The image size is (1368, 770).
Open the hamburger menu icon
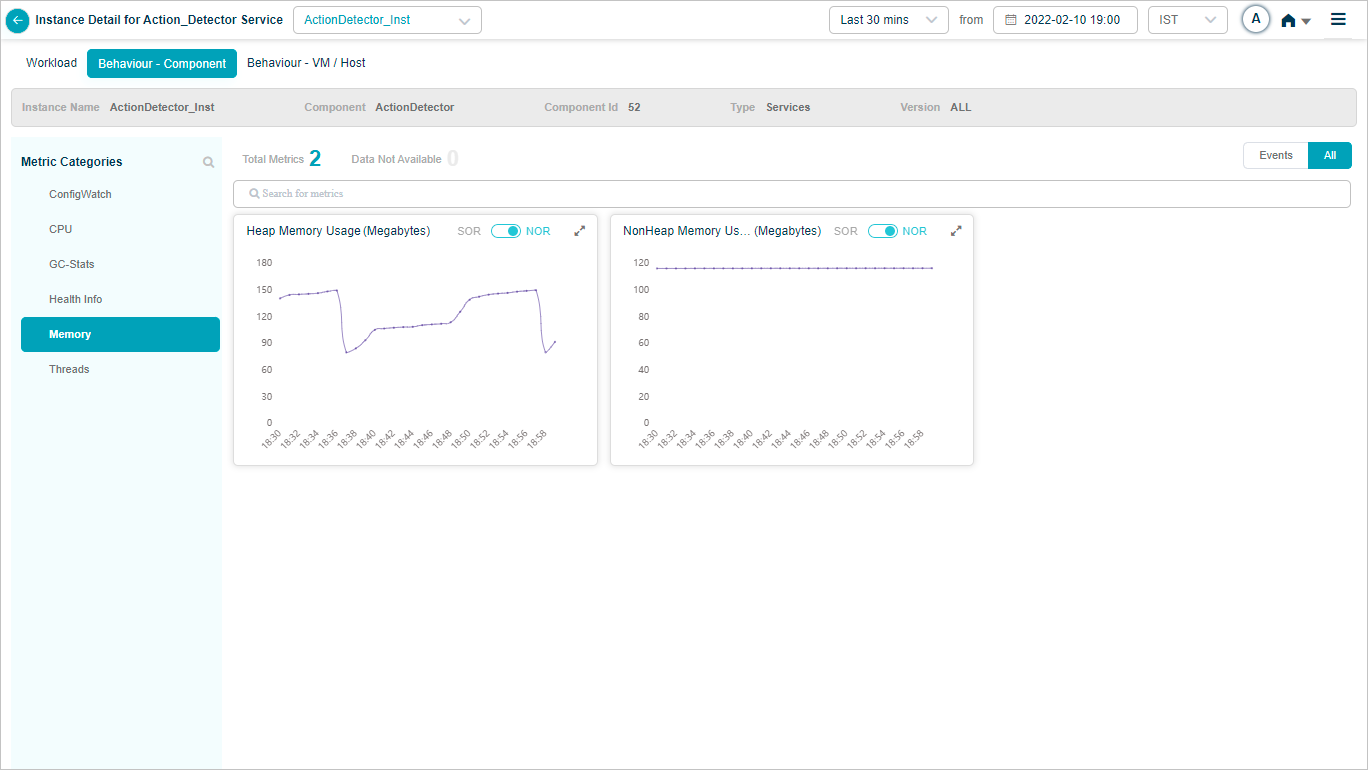(1338, 20)
